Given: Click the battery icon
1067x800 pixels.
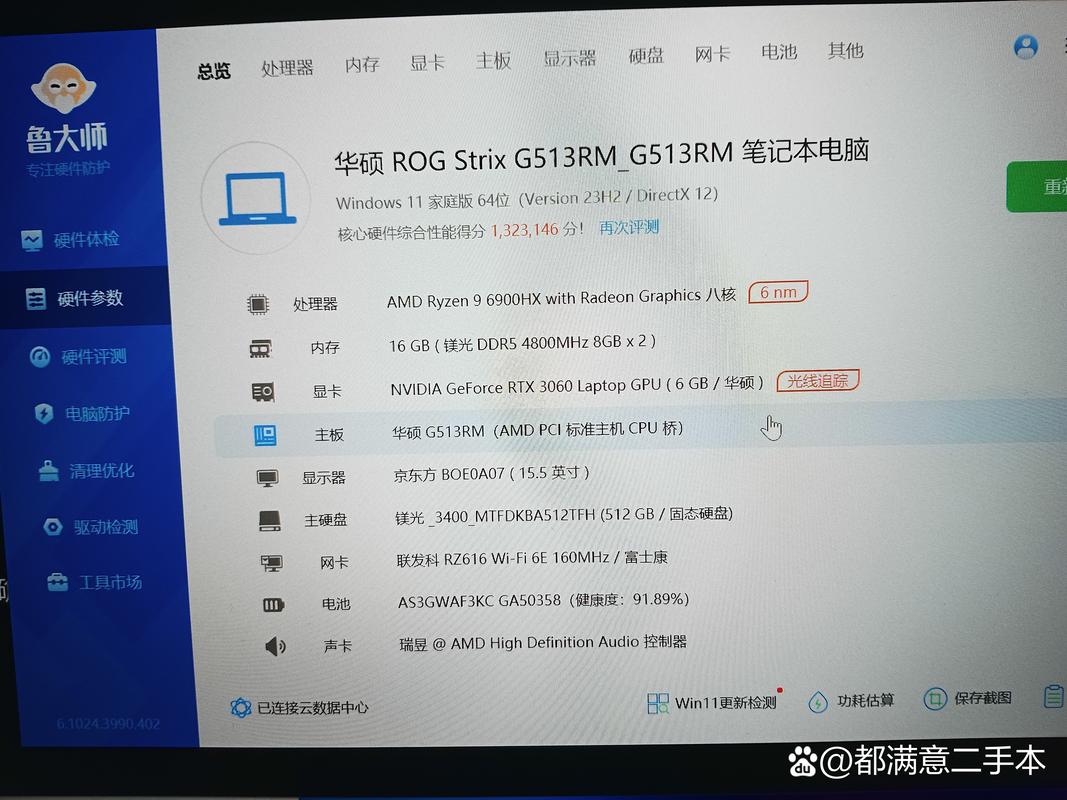Looking at the screenshot, I should 274,605.
